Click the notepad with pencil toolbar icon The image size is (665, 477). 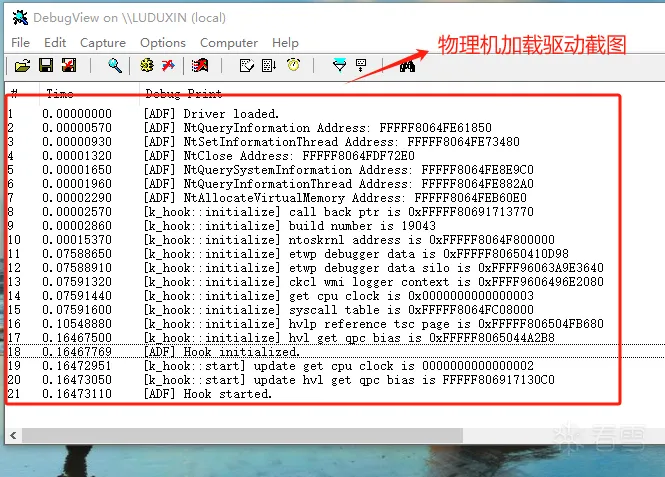pos(246,65)
